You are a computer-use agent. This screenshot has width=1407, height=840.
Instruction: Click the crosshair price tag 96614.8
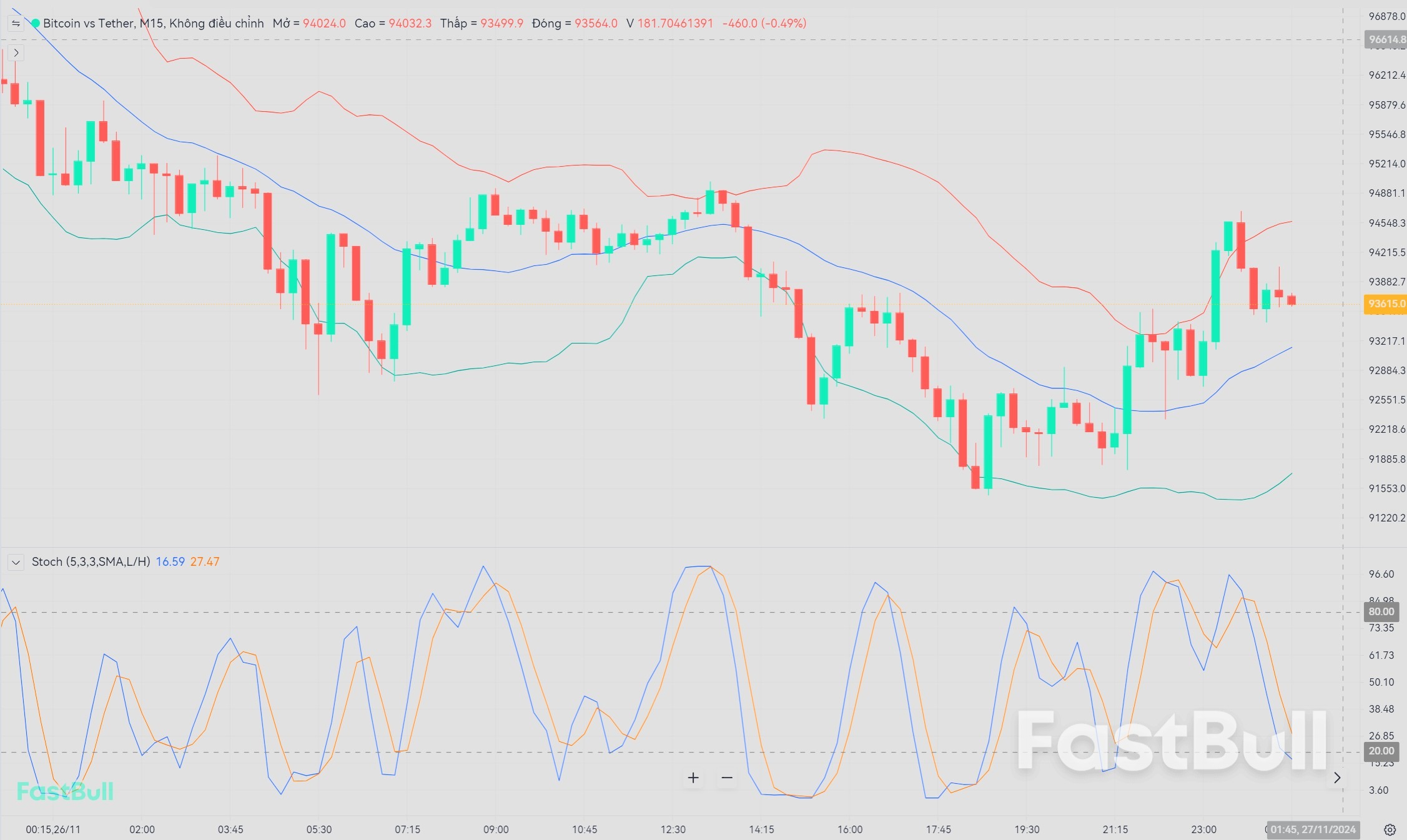tap(1386, 40)
